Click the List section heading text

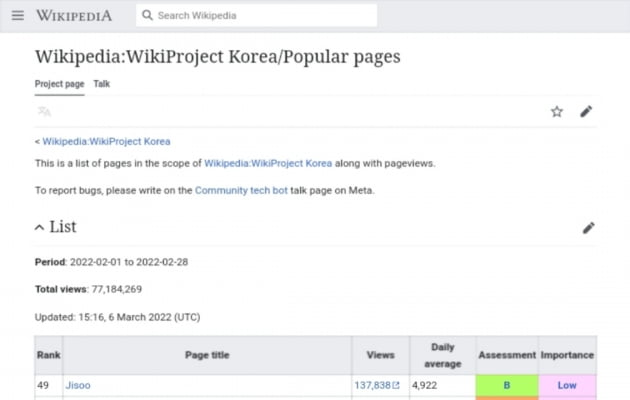[63, 227]
